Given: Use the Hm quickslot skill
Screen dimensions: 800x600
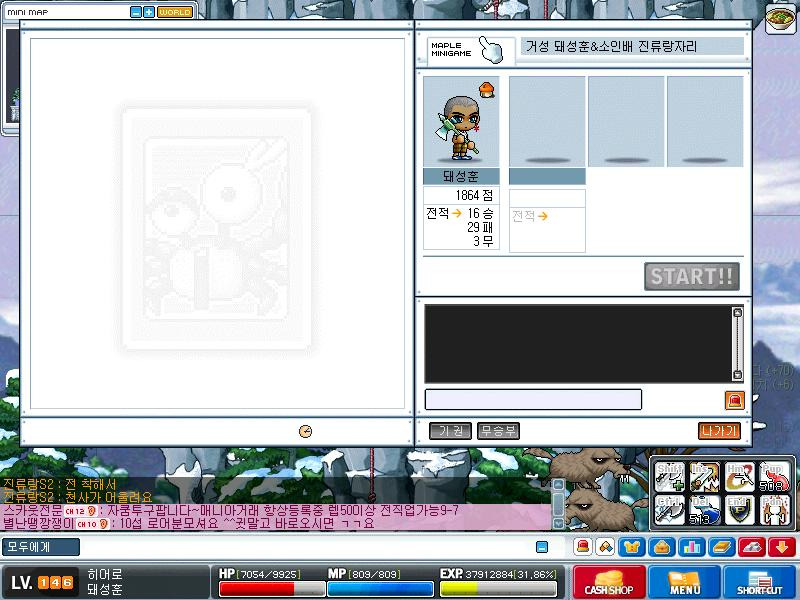Looking at the screenshot, I should coord(739,477).
